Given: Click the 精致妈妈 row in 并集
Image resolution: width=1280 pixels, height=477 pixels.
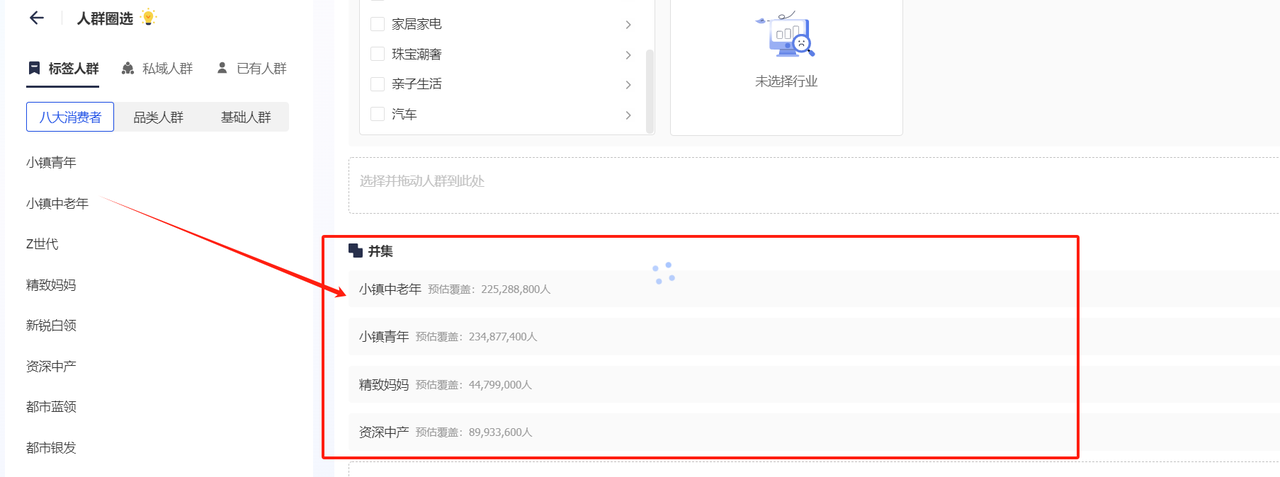Looking at the screenshot, I should (814, 384).
